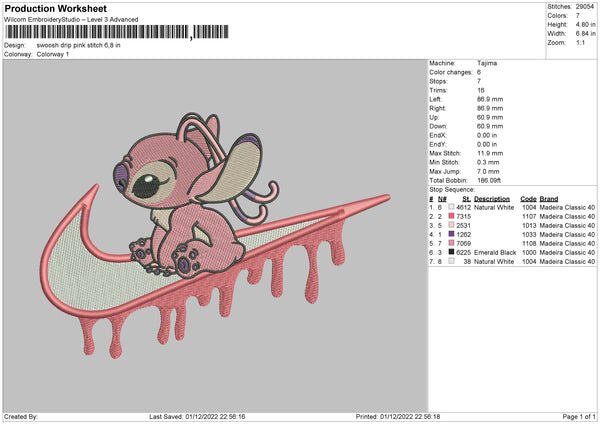600x424 pixels.
Task: Select the purple 1262 thread swatch
Action: click(x=453, y=234)
